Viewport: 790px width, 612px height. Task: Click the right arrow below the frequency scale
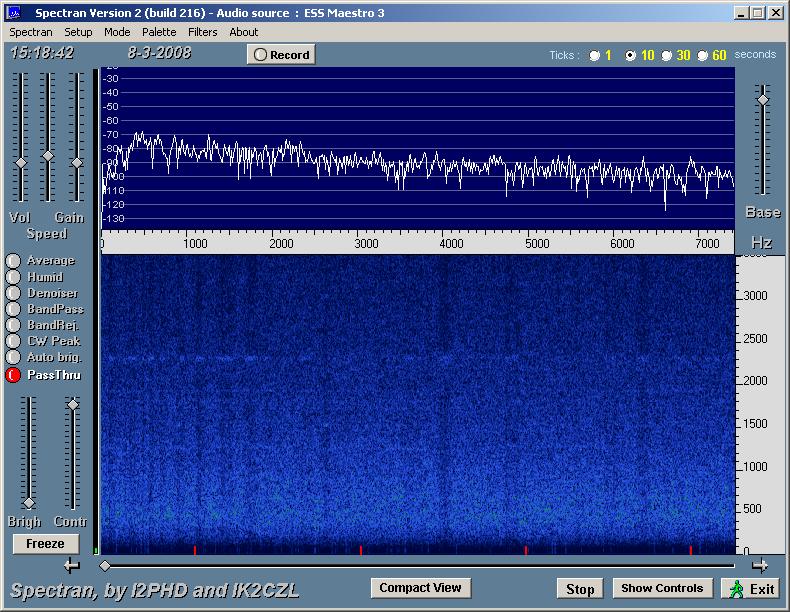point(760,565)
